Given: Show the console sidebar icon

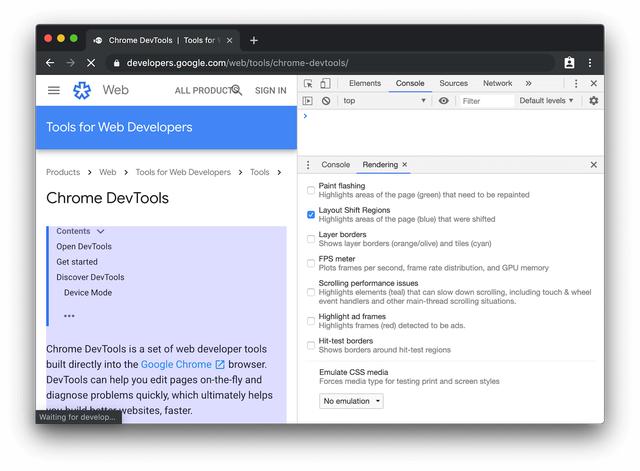Looking at the screenshot, I should pyautogui.click(x=308, y=100).
